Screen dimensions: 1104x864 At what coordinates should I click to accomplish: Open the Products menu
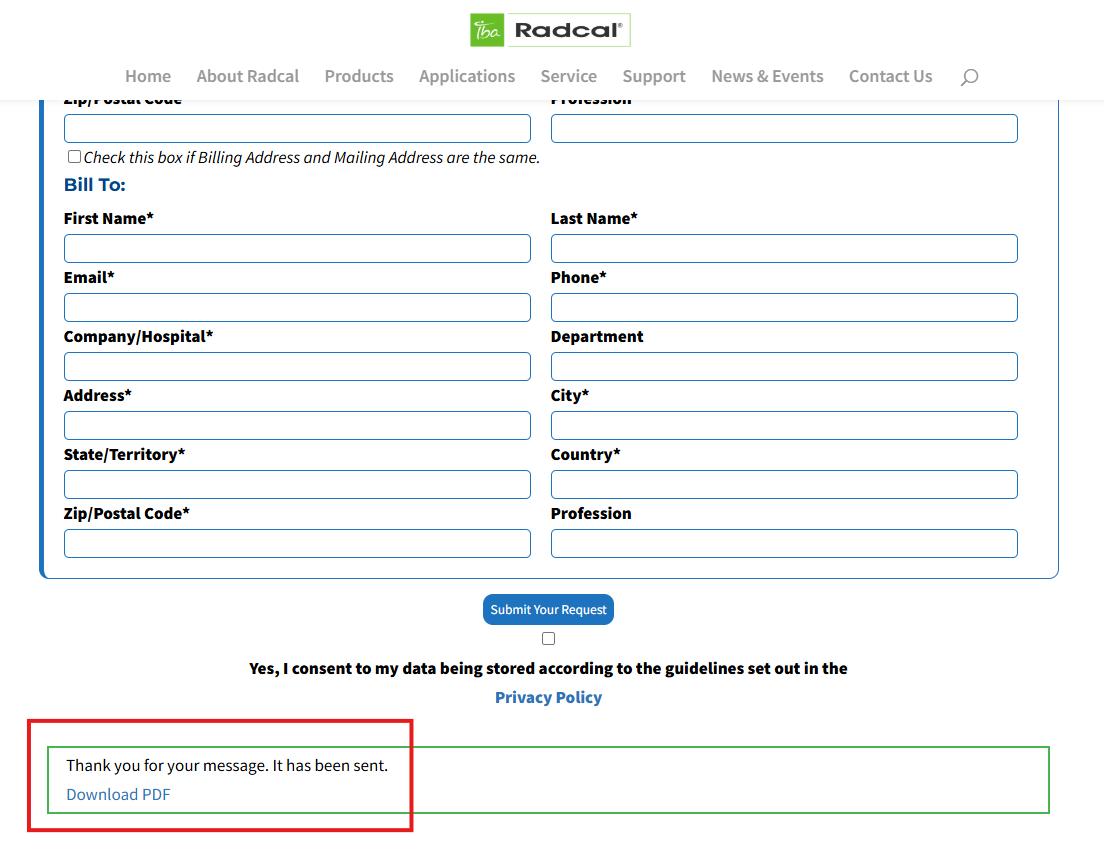[x=359, y=76]
